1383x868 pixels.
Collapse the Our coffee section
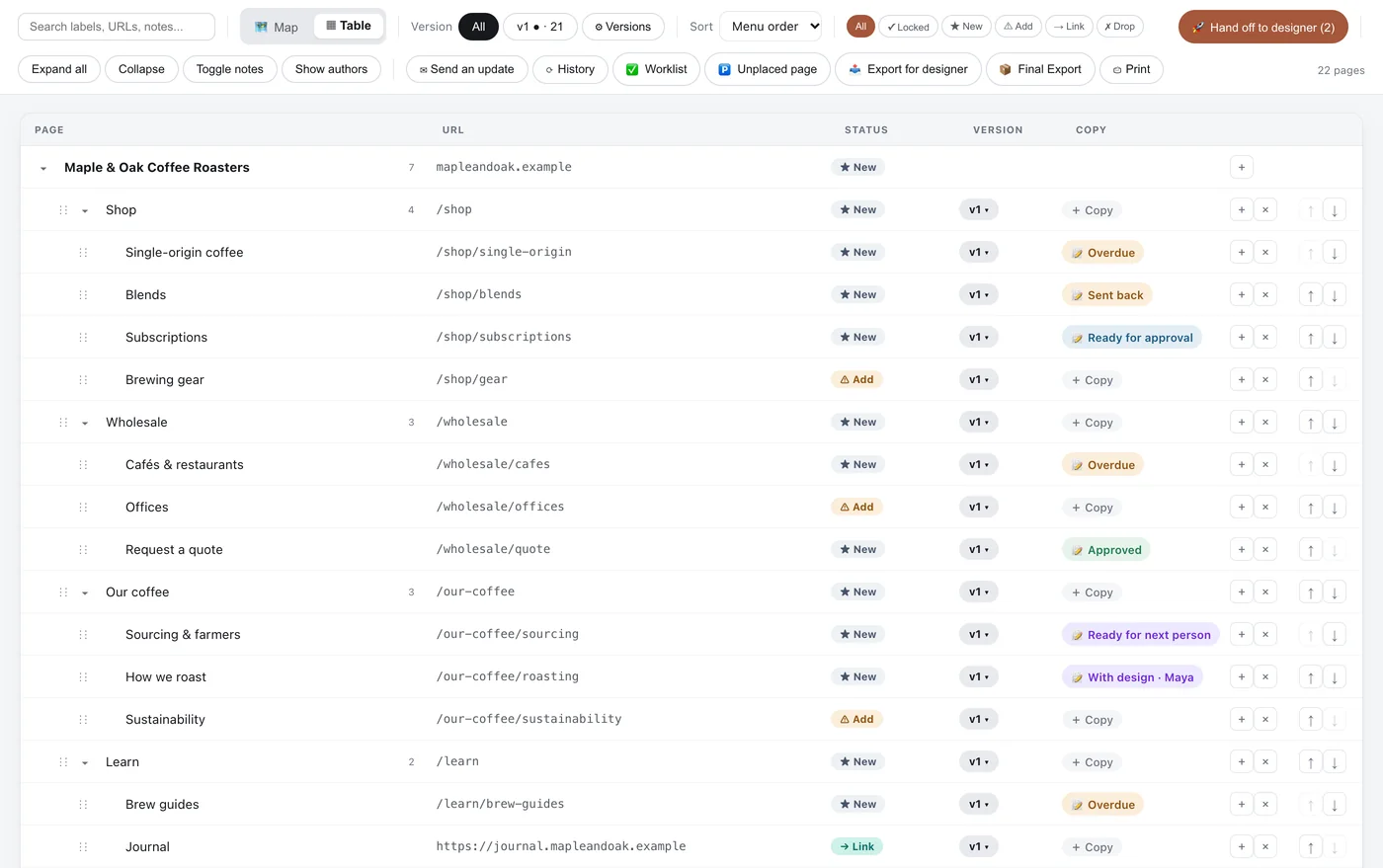pyautogui.click(x=85, y=592)
